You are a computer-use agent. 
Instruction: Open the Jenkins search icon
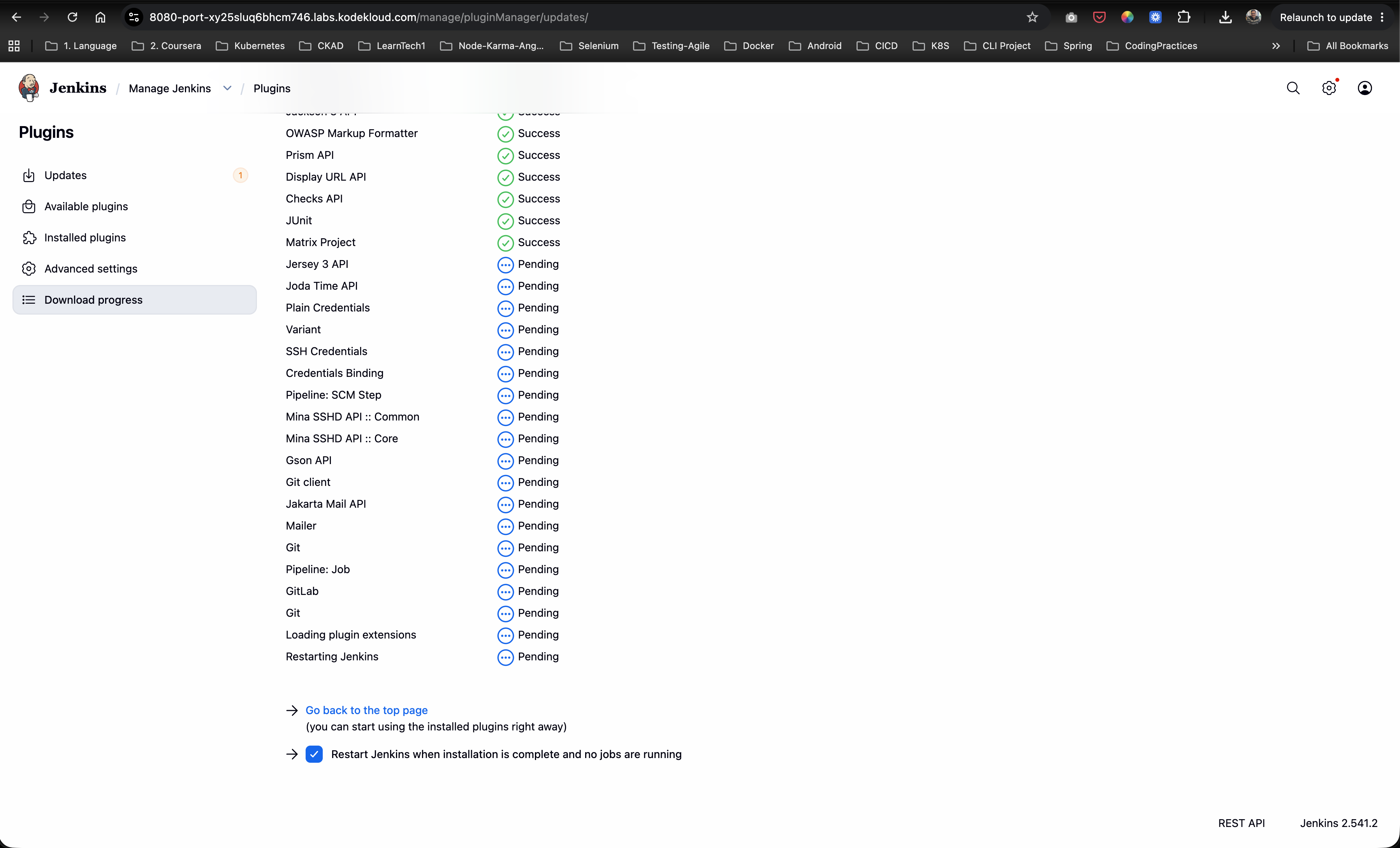coord(1293,88)
